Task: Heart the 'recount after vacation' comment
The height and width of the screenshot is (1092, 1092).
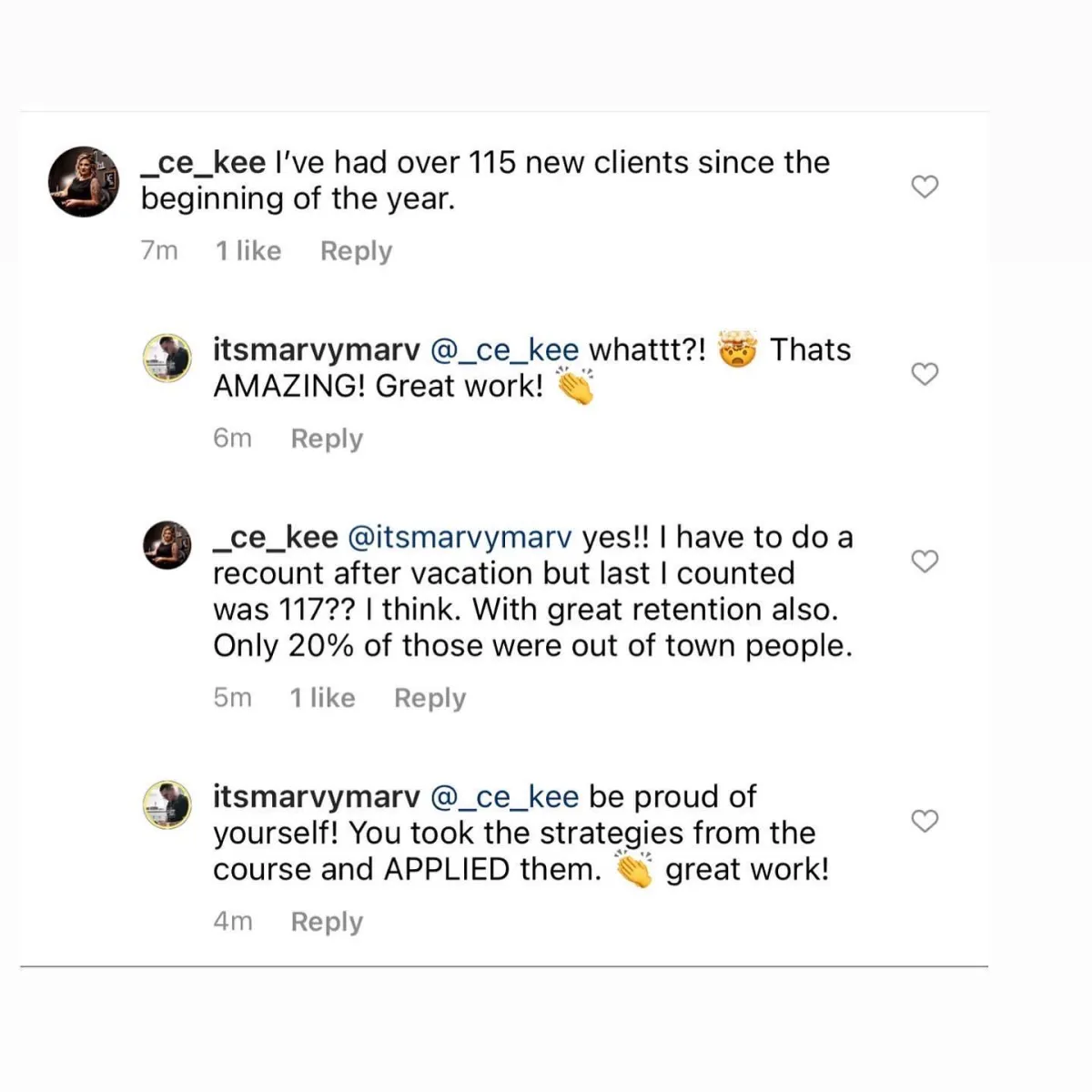Action: [925, 561]
